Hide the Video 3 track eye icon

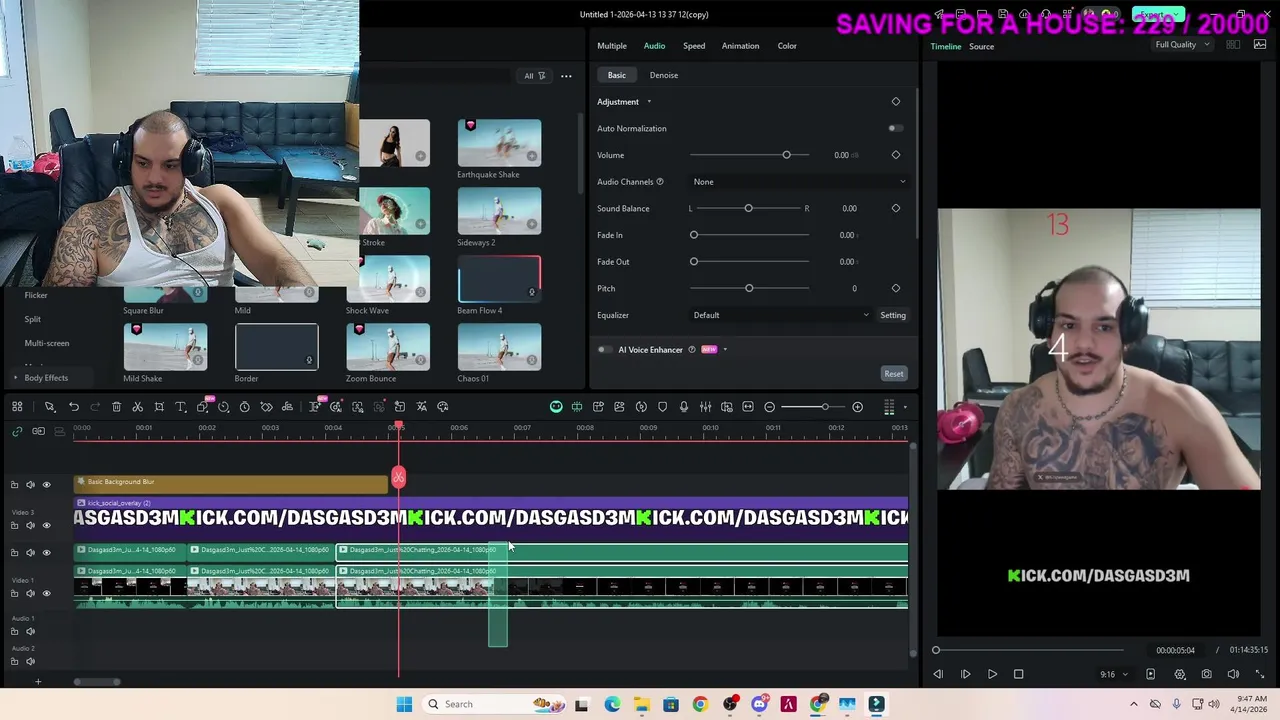tap(46, 525)
